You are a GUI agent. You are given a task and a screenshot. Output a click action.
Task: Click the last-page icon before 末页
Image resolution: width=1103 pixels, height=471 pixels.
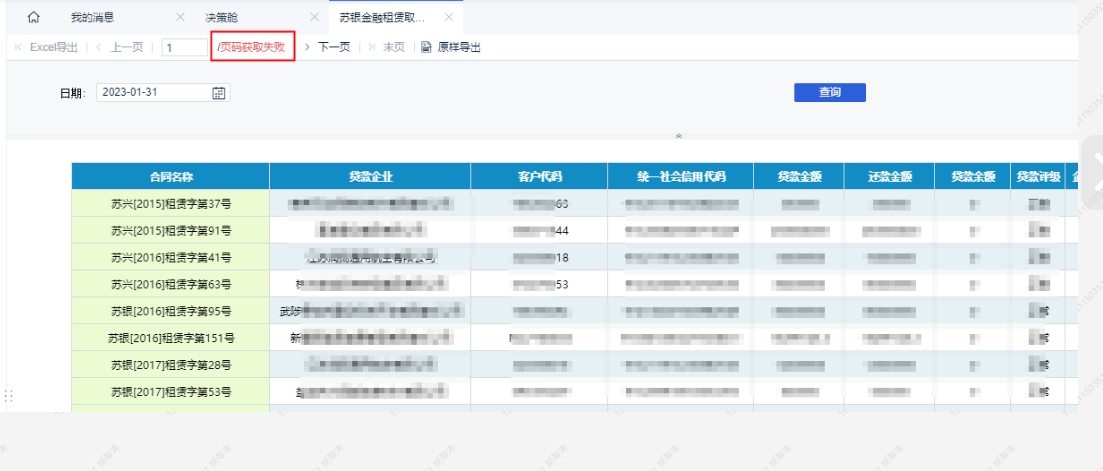pyautogui.click(x=371, y=47)
